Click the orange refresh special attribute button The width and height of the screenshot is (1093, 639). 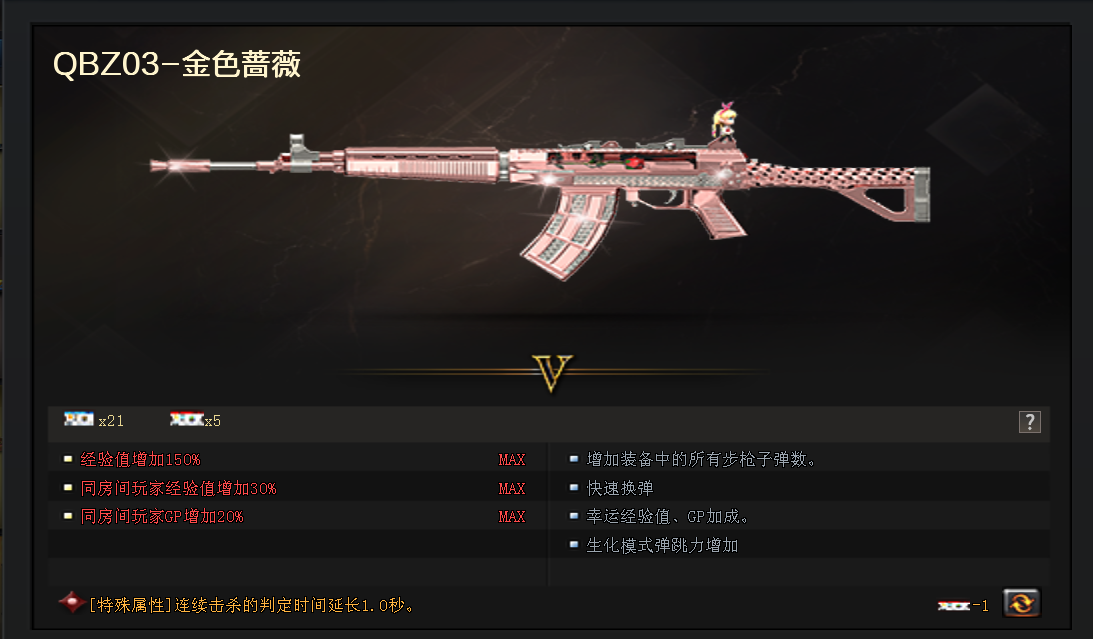tap(1021, 603)
